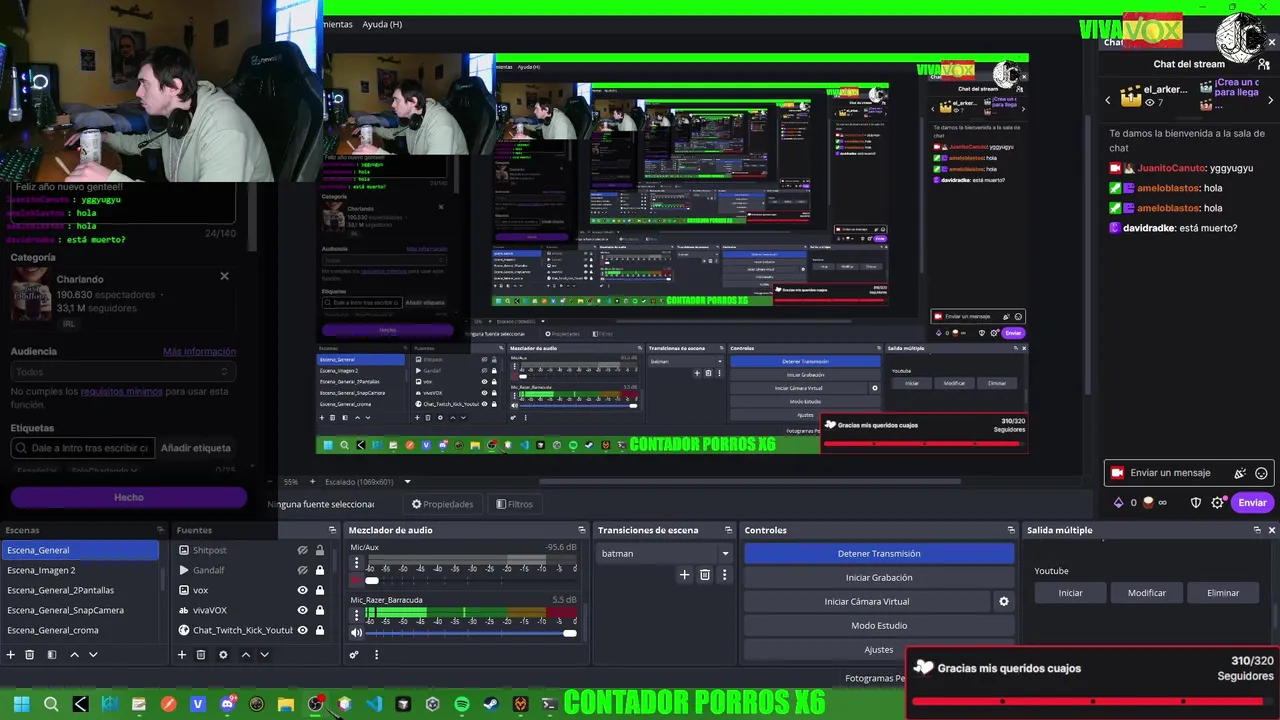
Task: Hide the vox source
Action: 302,590
